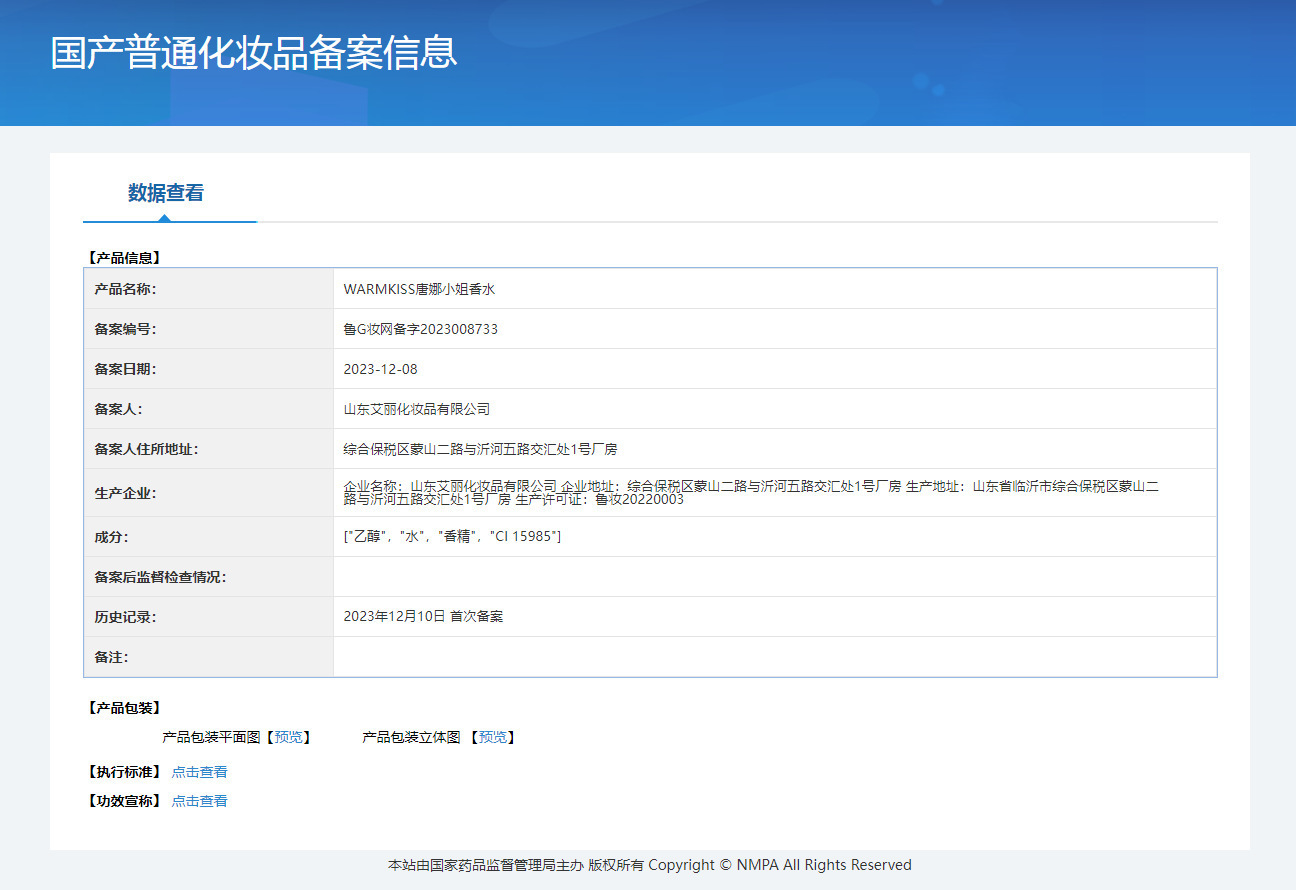Click the empty 备注 value cell
This screenshot has height=890, width=1296.
click(774, 657)
